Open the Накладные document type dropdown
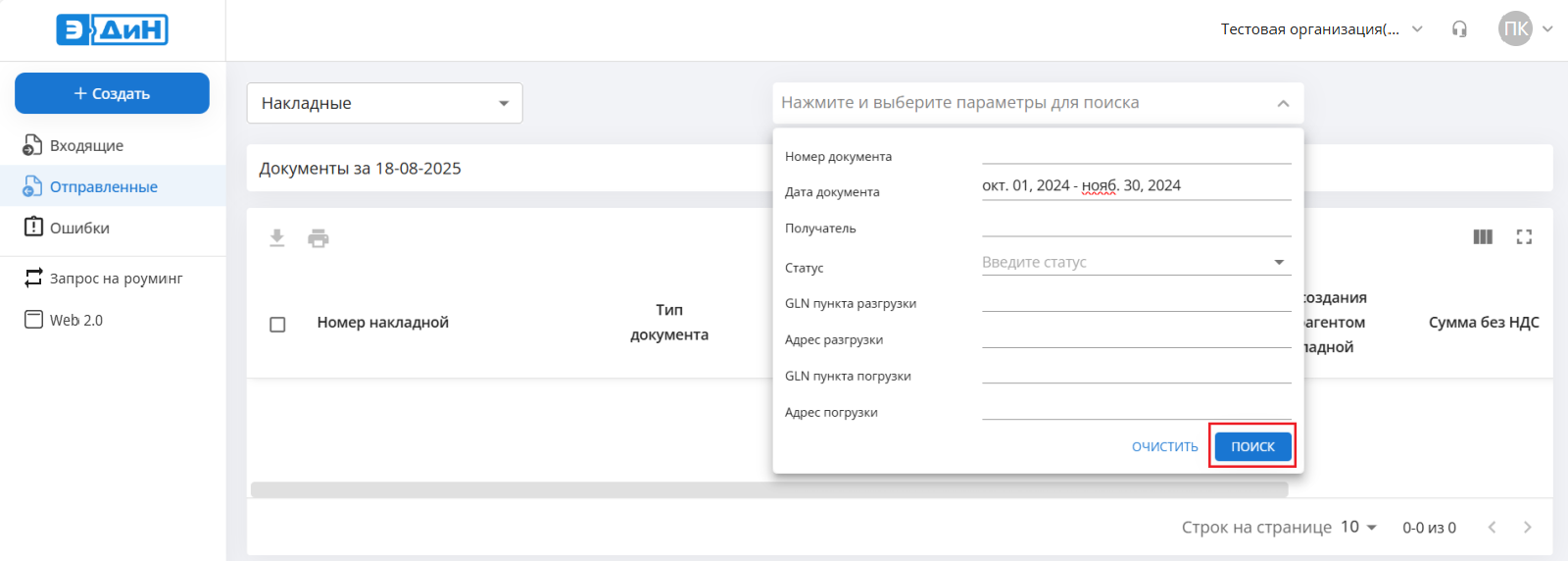This screenshot has height=561, width=1568. coord(384,103)
